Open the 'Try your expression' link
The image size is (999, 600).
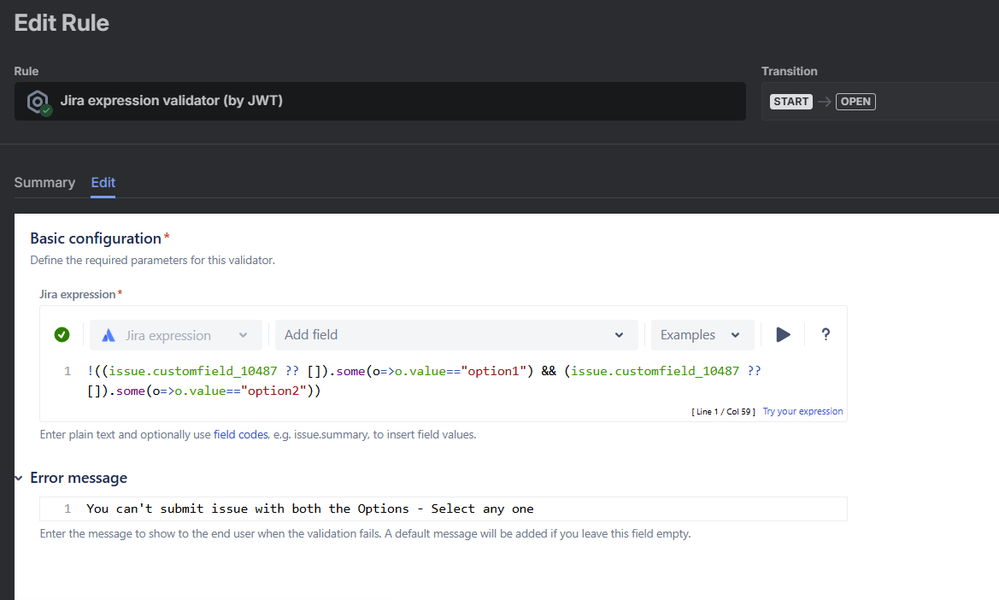coord(803,411)
